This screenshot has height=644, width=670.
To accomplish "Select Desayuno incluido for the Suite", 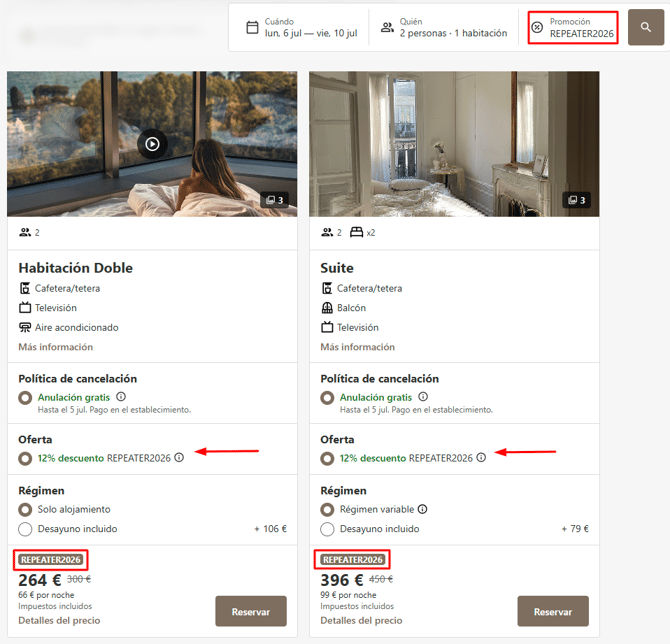I will tap(327, 529).
